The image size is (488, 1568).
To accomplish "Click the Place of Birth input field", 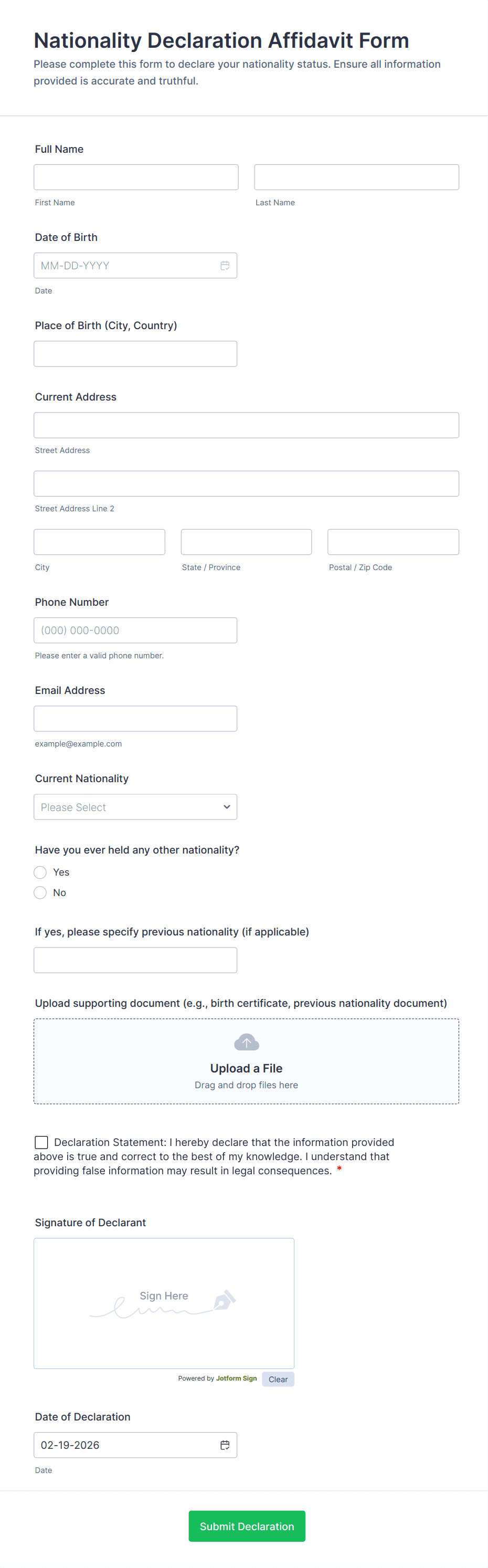I will pyautogui.click(x=135, y=354).
